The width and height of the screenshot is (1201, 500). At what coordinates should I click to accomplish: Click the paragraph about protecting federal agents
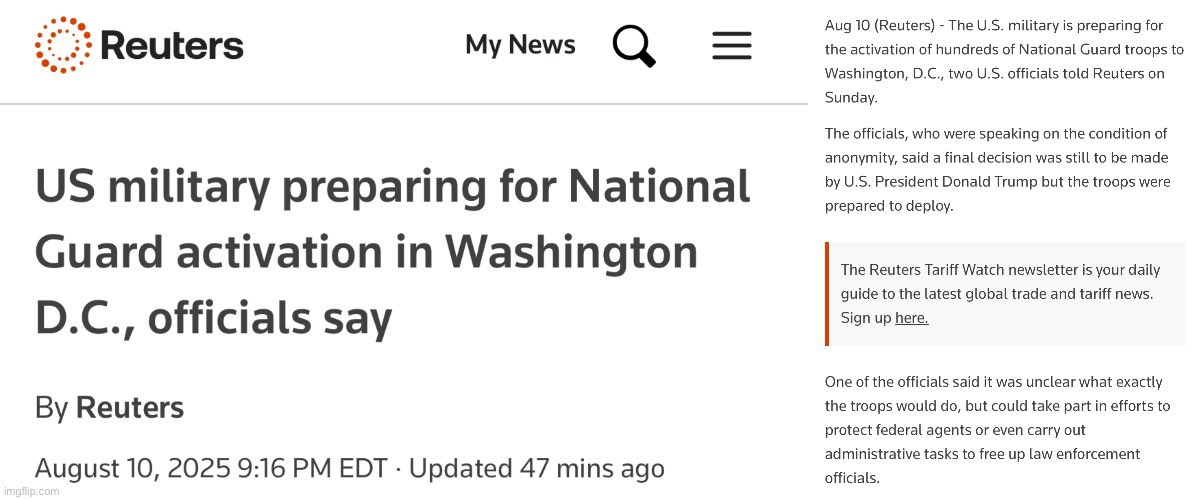[x=996, y=430]
